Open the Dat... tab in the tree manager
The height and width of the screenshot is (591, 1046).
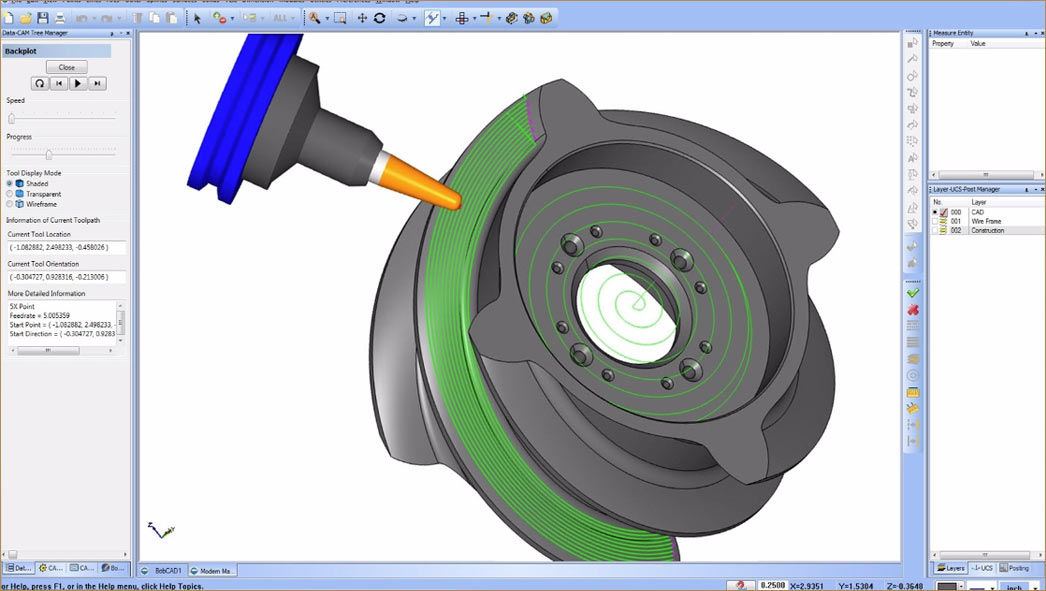[x=19, y=568]
